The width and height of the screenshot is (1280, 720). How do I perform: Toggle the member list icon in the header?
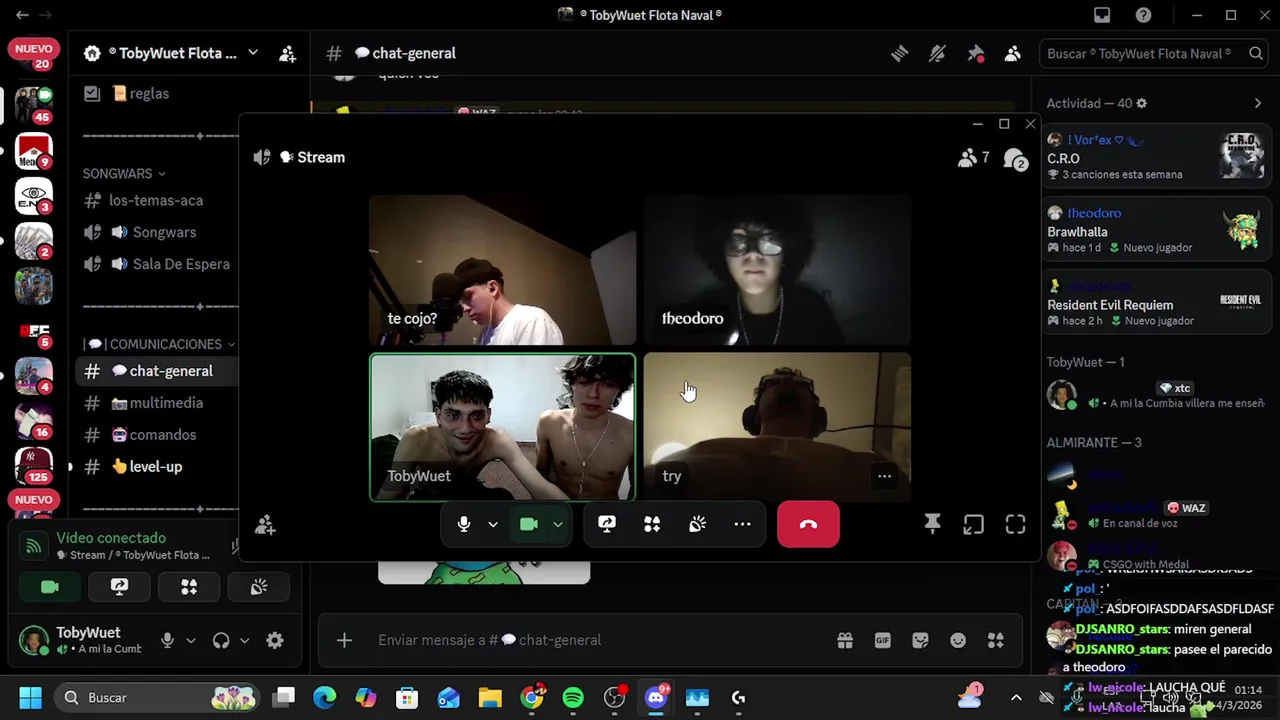(1013, 54)
